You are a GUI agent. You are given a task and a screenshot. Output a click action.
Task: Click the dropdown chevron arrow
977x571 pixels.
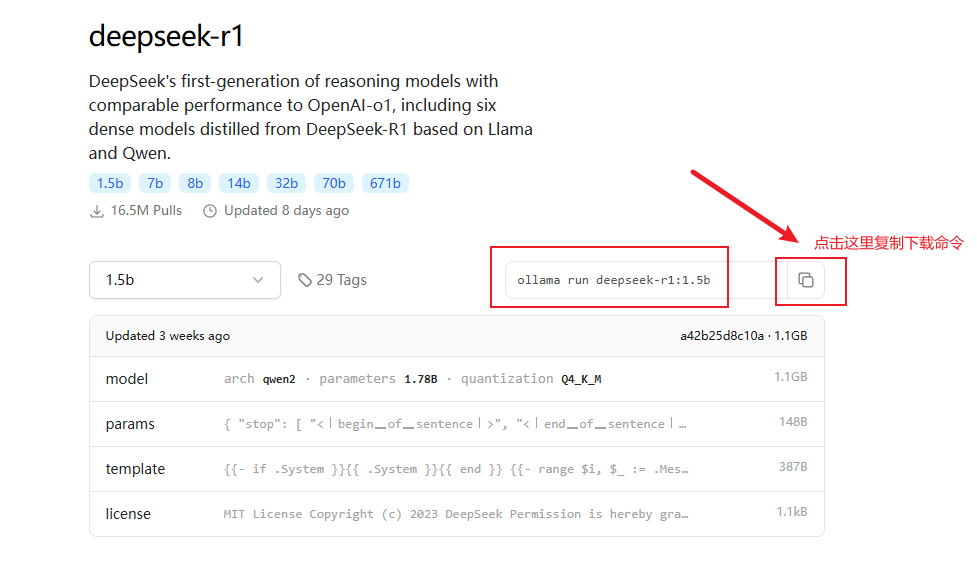pos(259,280)
